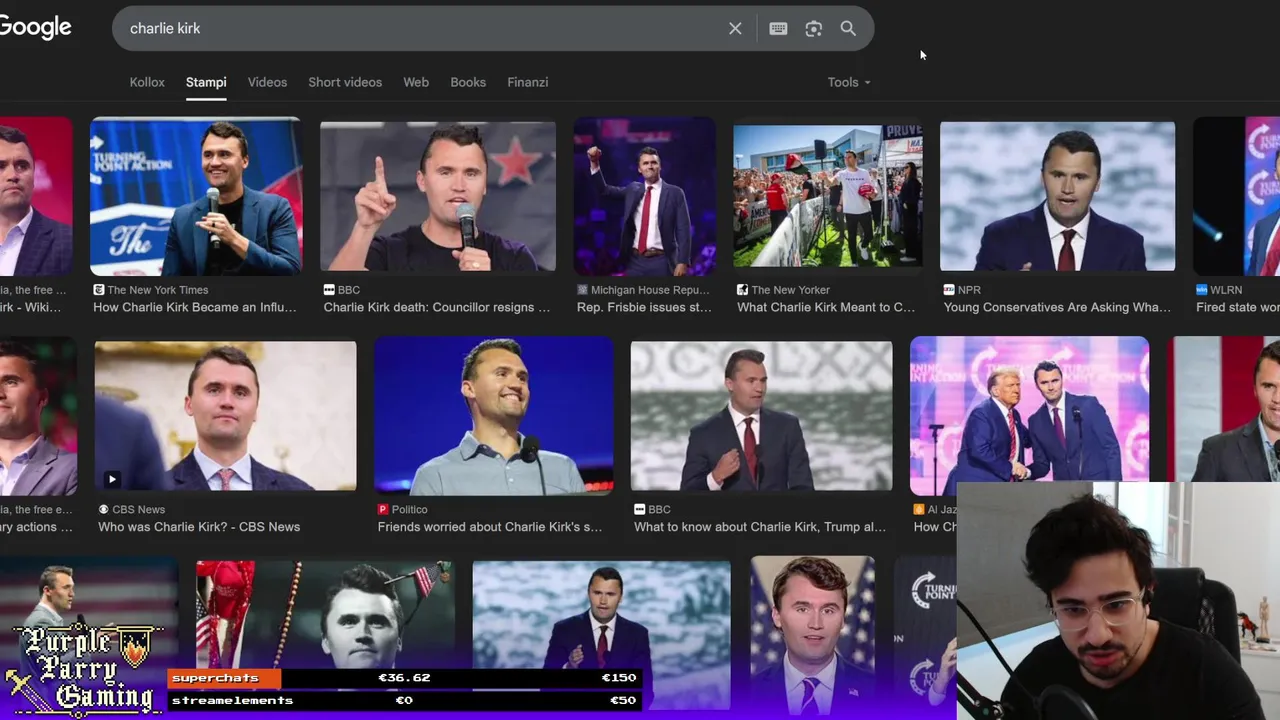Click The New York Times source label

click(158, 290)
